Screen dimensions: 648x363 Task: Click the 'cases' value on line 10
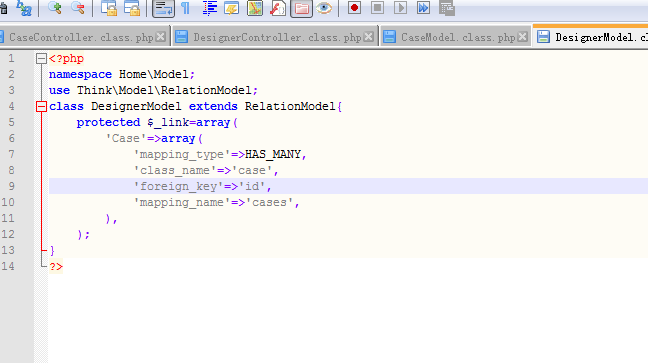point(269,203)
